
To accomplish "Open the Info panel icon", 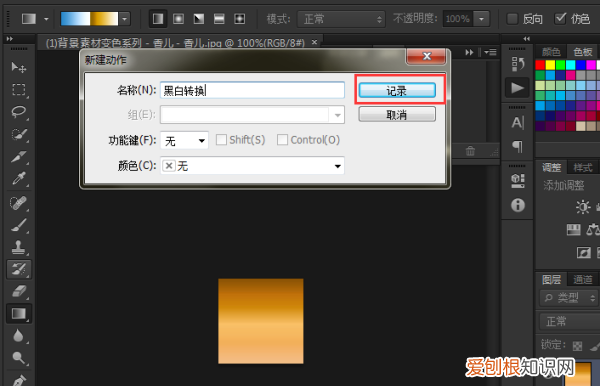I will tap(517, 205).
